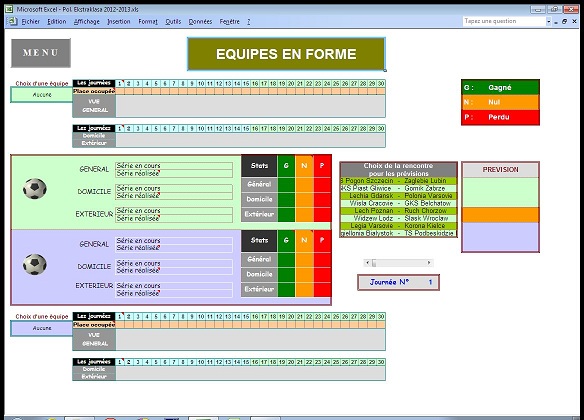Click the Excel application icon in title bar
Viewport: 584px width, 420px height.
click(x=9, y=9)
